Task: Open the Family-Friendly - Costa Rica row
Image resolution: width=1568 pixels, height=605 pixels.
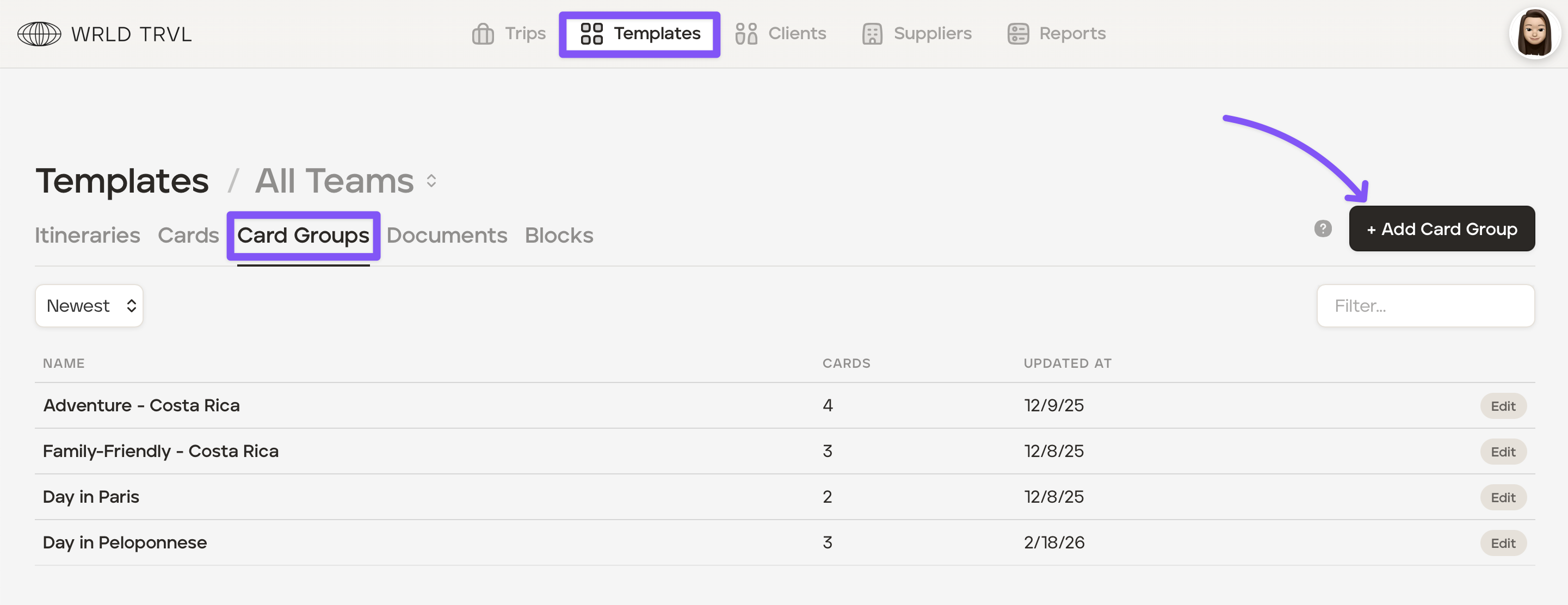Action: 160,451
